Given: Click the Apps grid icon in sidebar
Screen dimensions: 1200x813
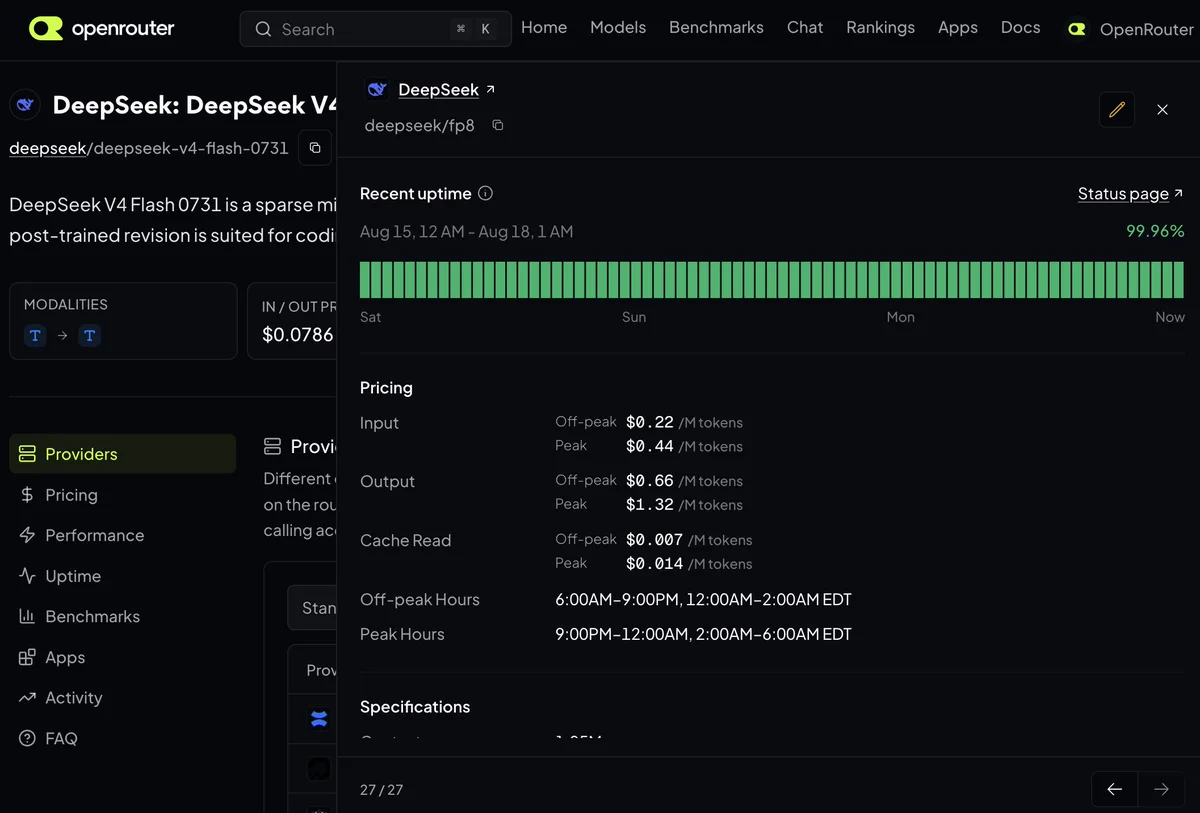Looking at the screenshot, I should click(x=27, y=657).
